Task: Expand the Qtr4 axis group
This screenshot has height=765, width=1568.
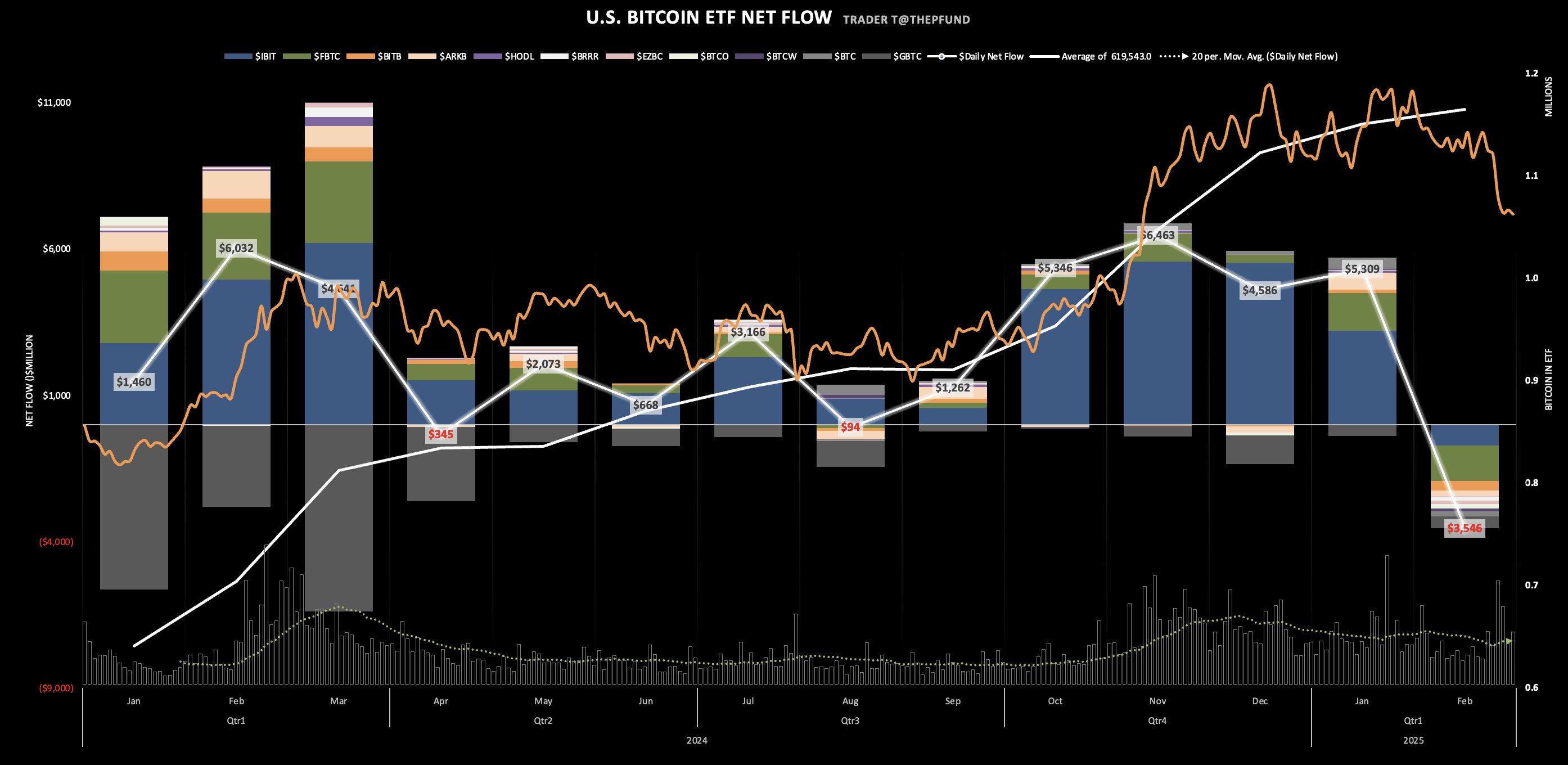Action: [1159, 719]
